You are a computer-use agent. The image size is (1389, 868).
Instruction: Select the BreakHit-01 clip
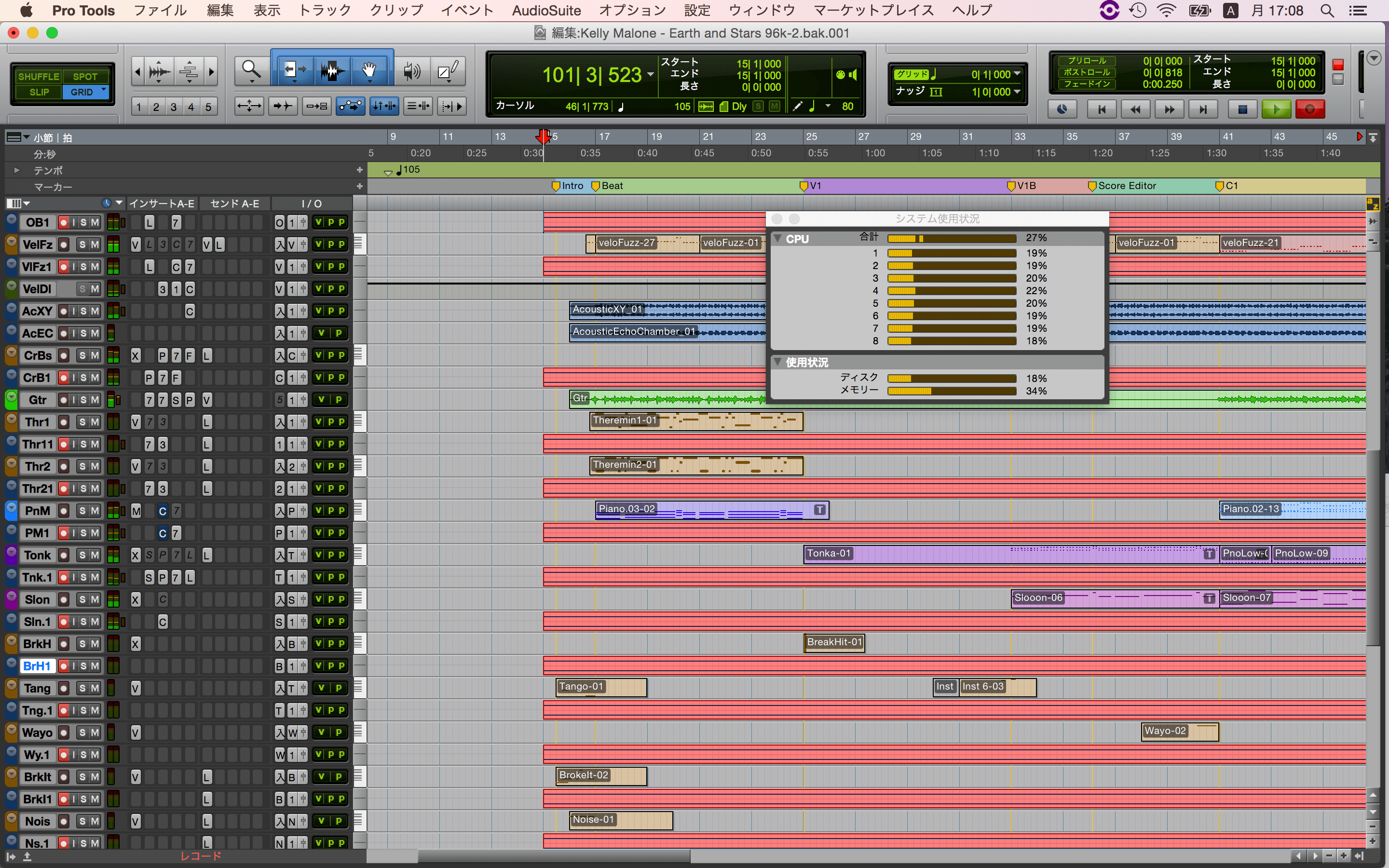pyautogui.click(x=834, y=642)
